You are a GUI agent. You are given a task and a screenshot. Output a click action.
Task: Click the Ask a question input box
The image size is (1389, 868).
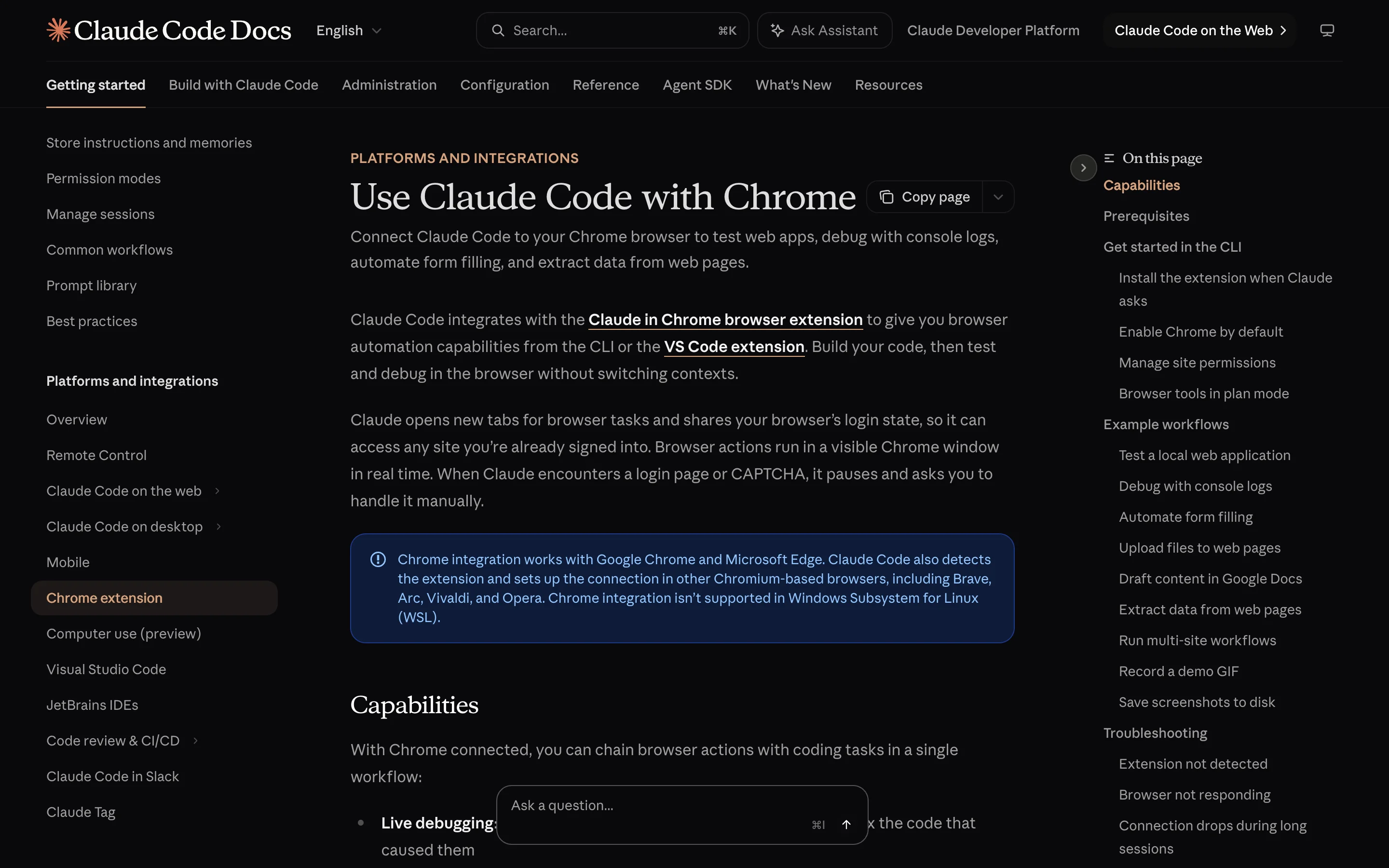point(682,814)
